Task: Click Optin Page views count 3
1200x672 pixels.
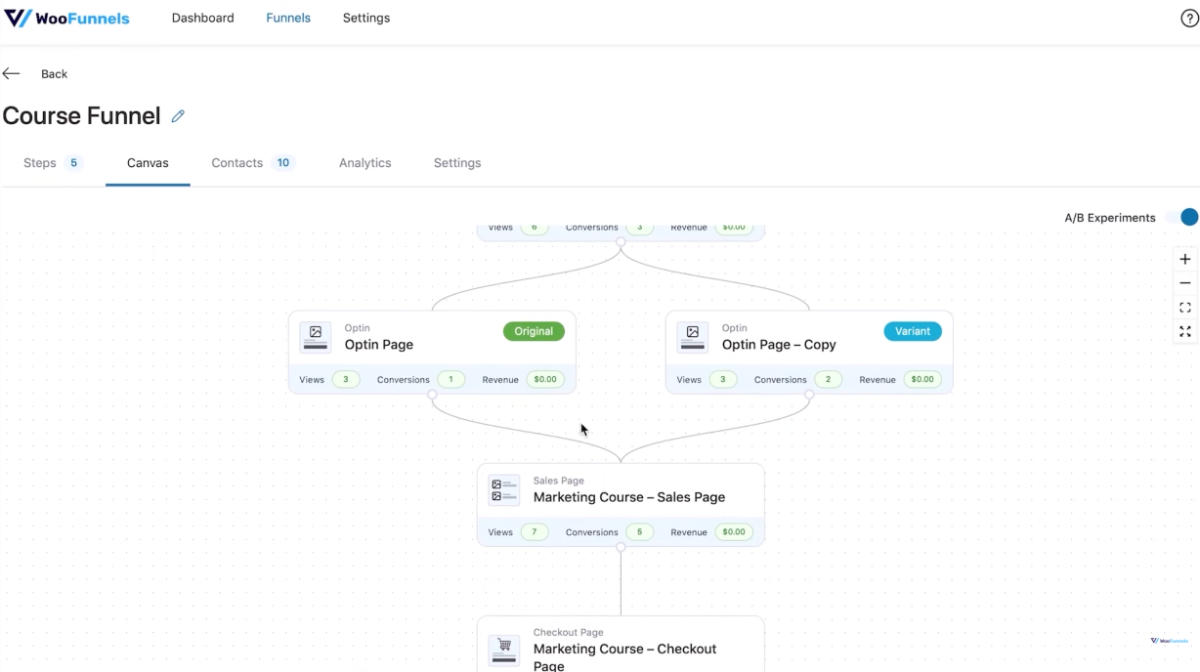Action: (x=346, y=380)
